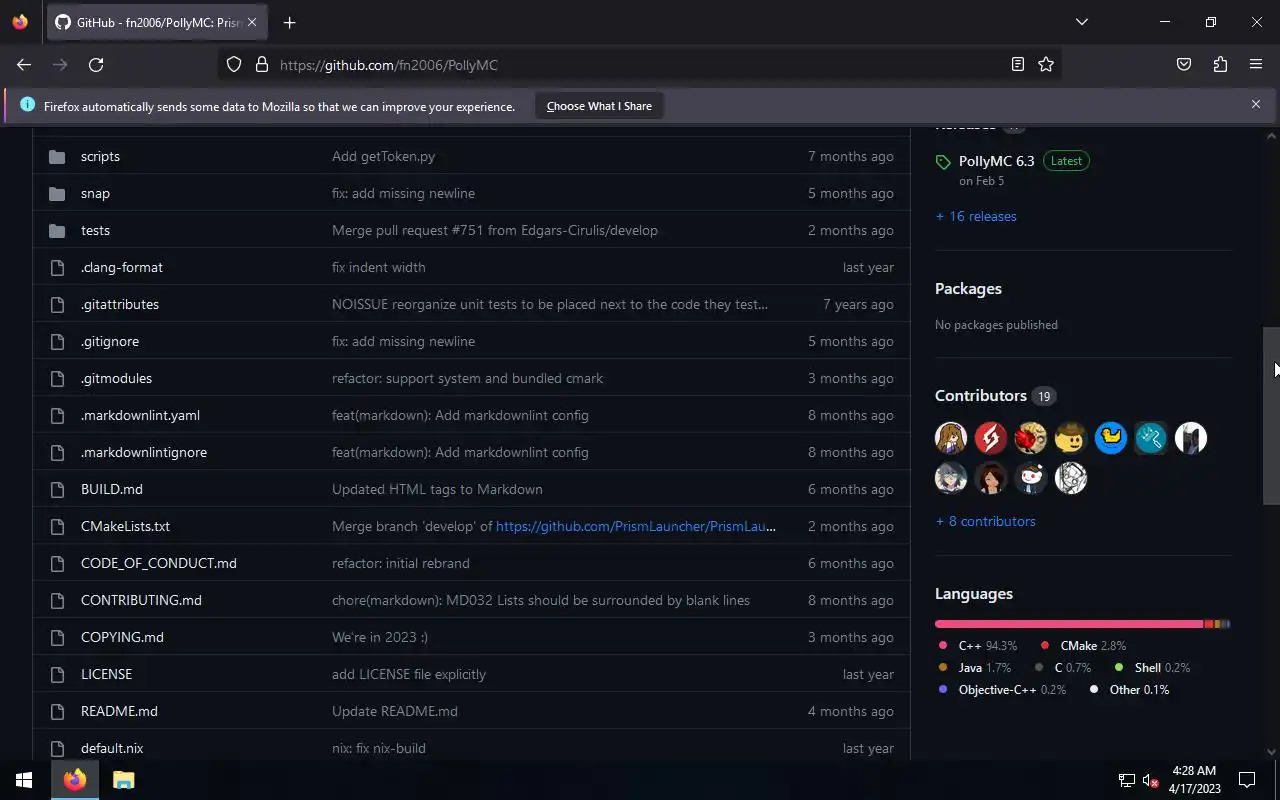1280x800 pixels.
Task: Open the default.nix file
Action: coord(112,749)
